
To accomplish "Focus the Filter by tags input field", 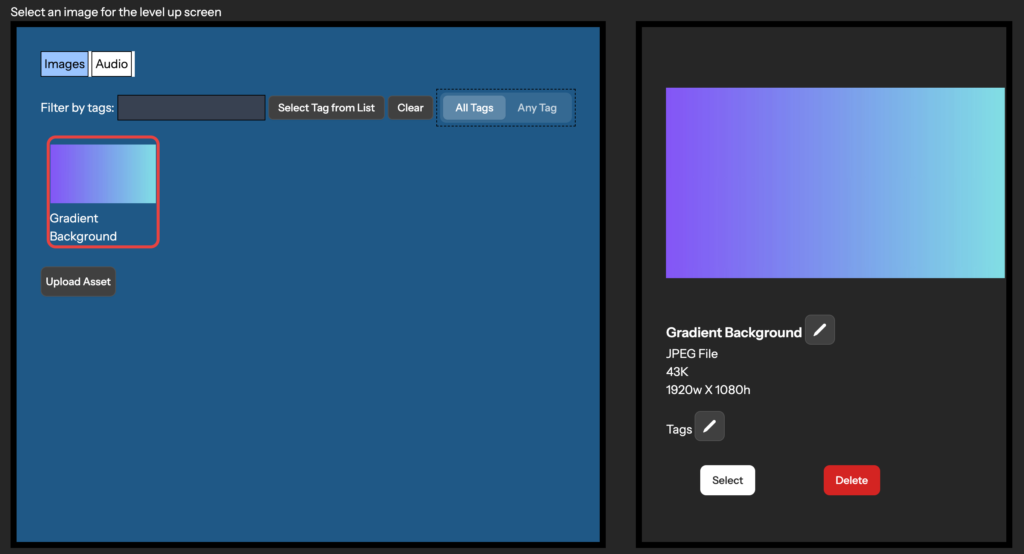I will (191, 108).
